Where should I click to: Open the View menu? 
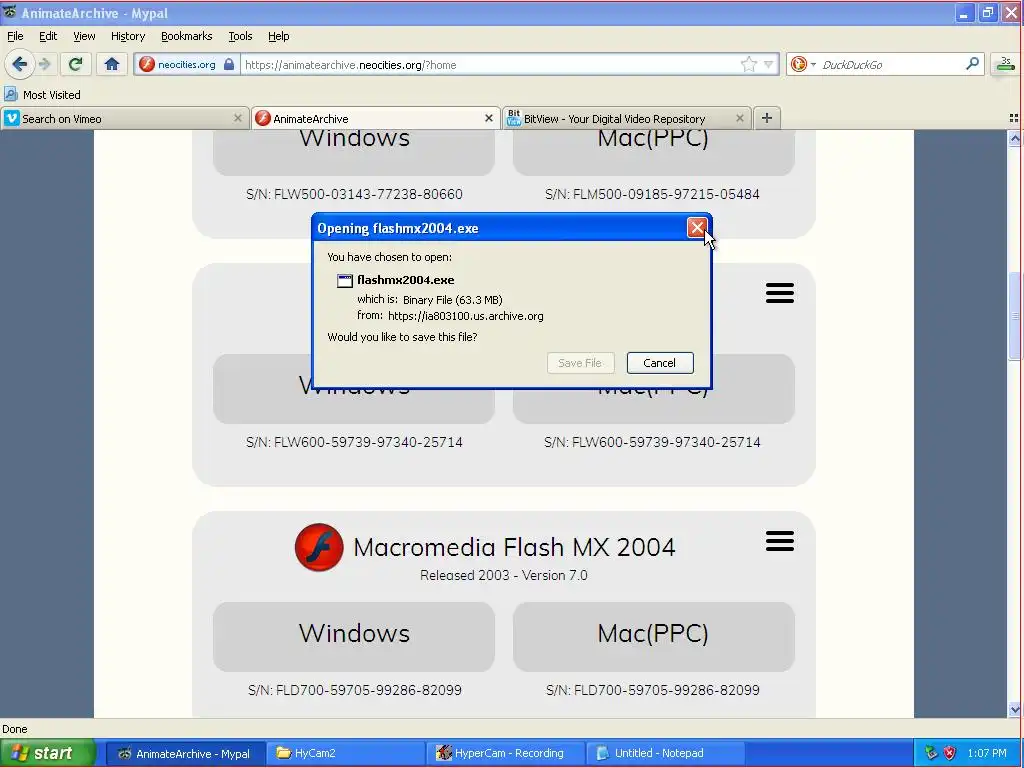click(84, 36)
